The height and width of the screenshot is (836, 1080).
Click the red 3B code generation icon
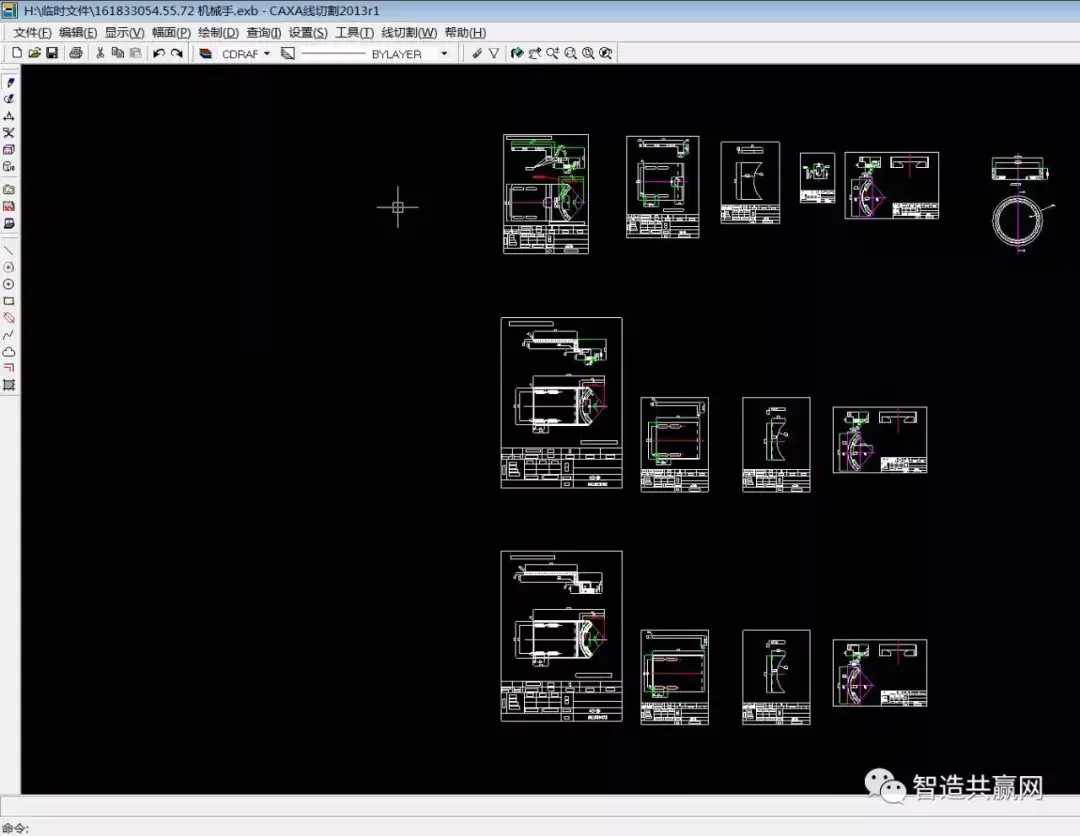click(9, 207)
